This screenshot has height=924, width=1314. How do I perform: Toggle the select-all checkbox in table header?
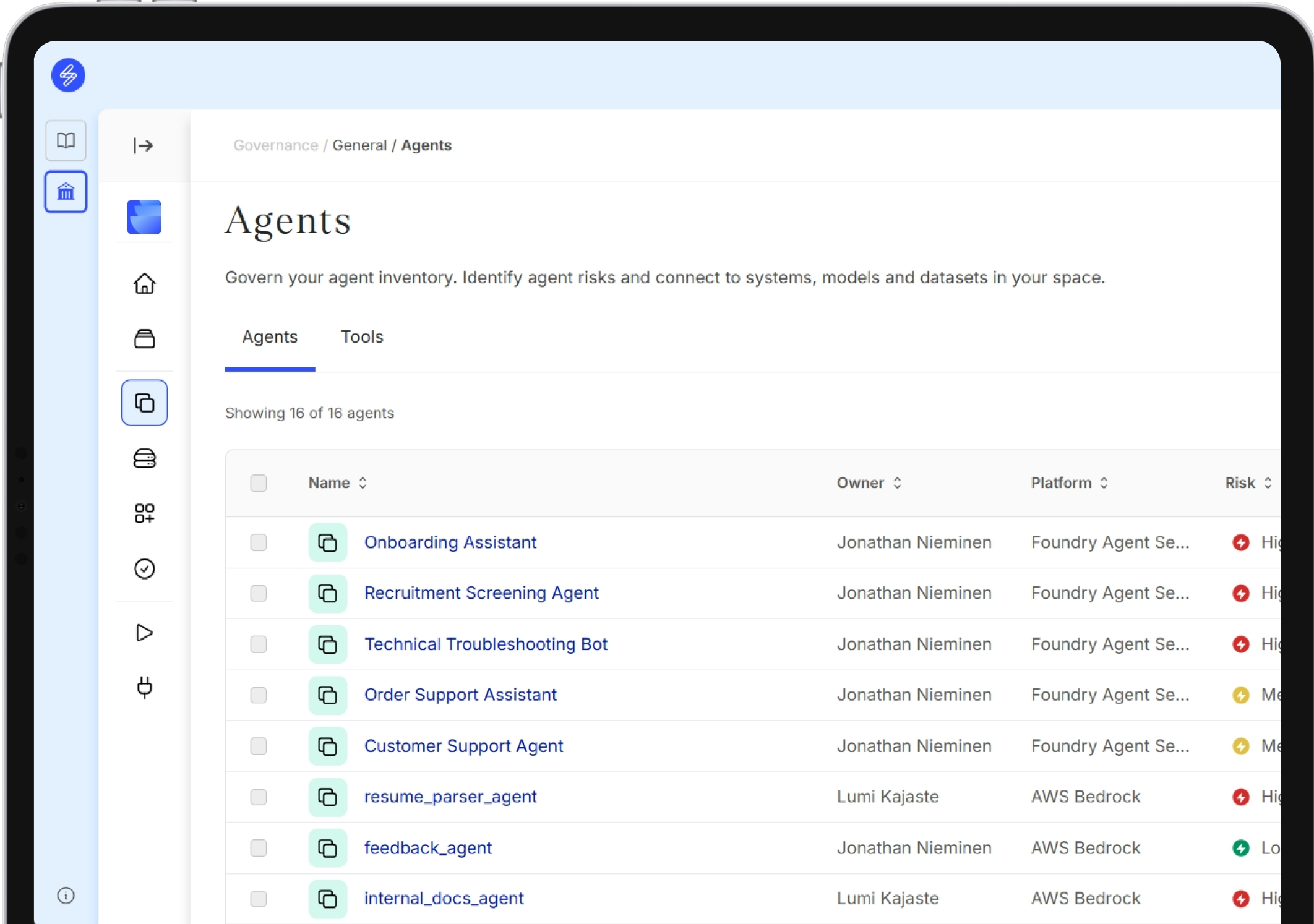tap(259, 483)
